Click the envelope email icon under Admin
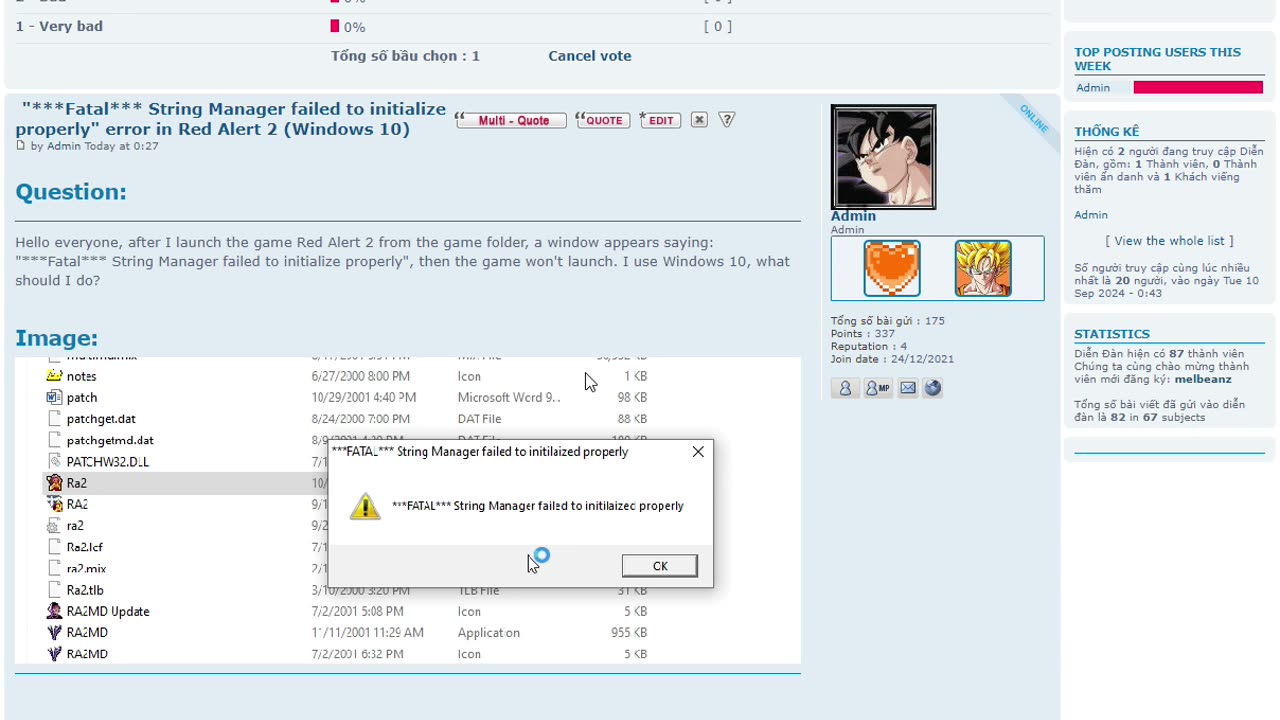Screen dimensions: 1280x720 coord(908,388)
